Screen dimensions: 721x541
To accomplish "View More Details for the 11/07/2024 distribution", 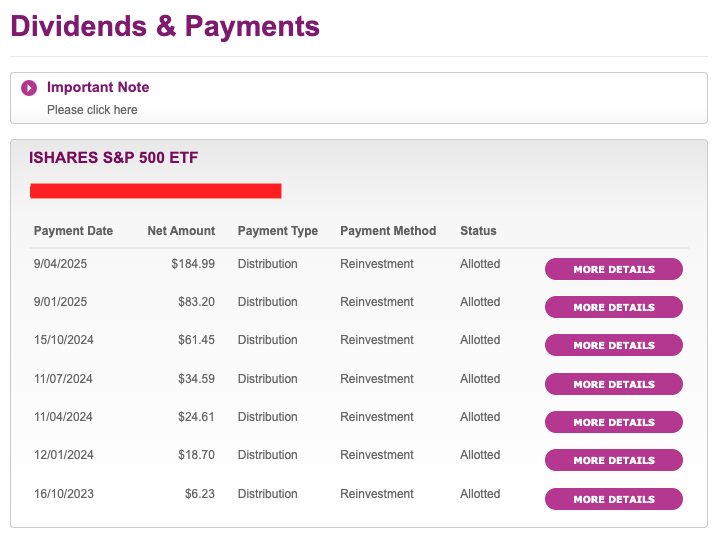I will 613,384.
